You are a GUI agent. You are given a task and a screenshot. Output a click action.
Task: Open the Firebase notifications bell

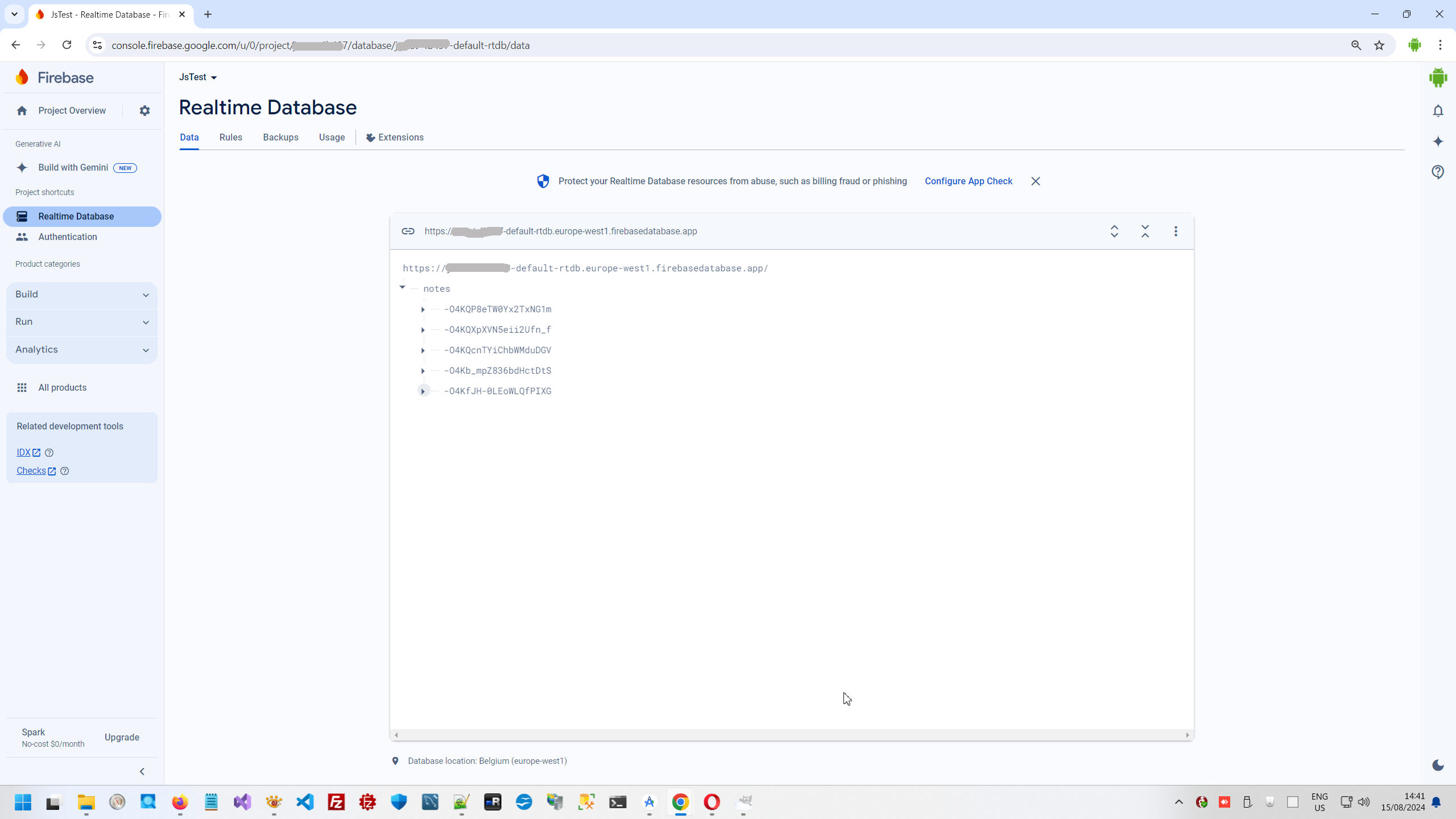[1438, 111]
